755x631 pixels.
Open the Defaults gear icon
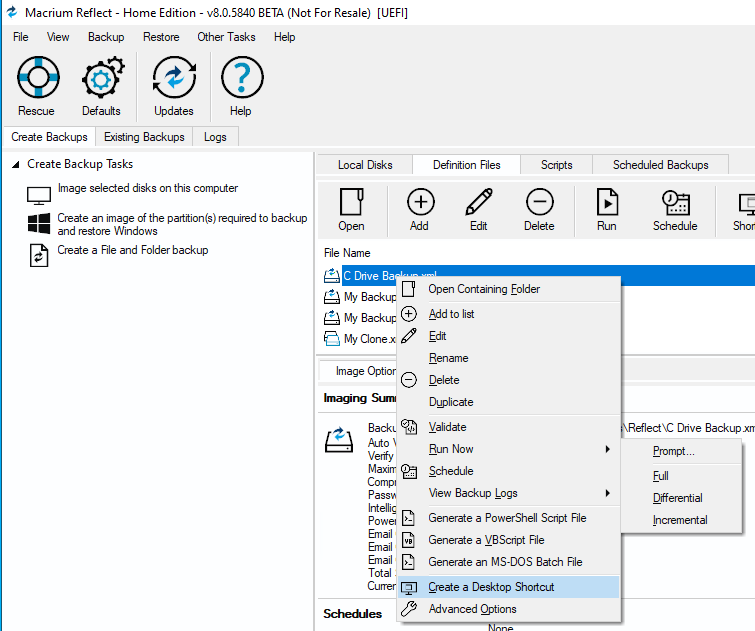click(103, 78)
